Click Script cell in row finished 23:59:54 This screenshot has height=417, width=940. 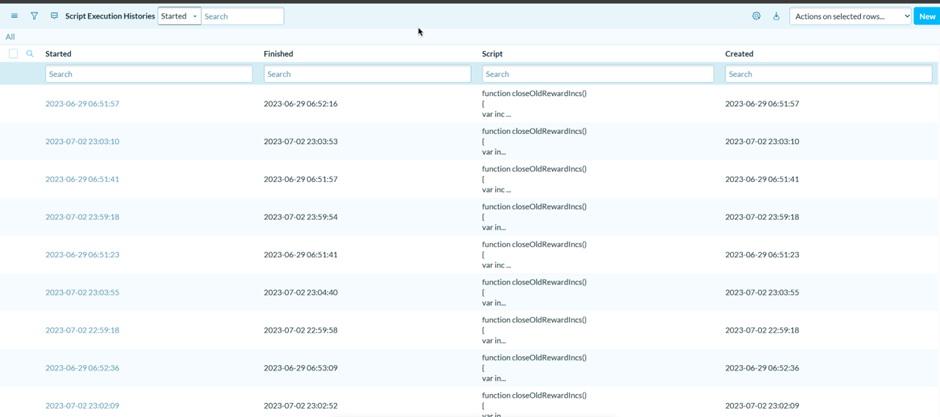(534, 217)
